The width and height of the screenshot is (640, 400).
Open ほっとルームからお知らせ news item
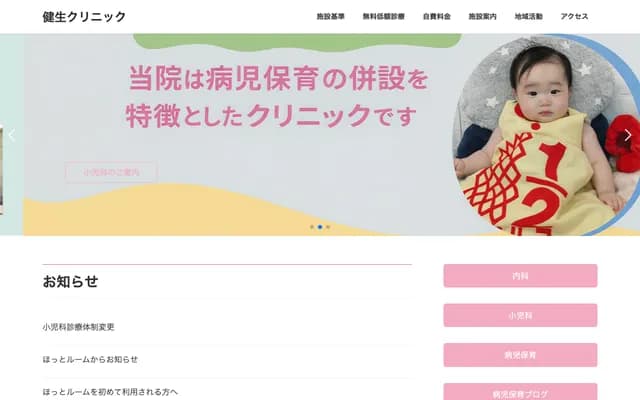[x=90, y=360]
